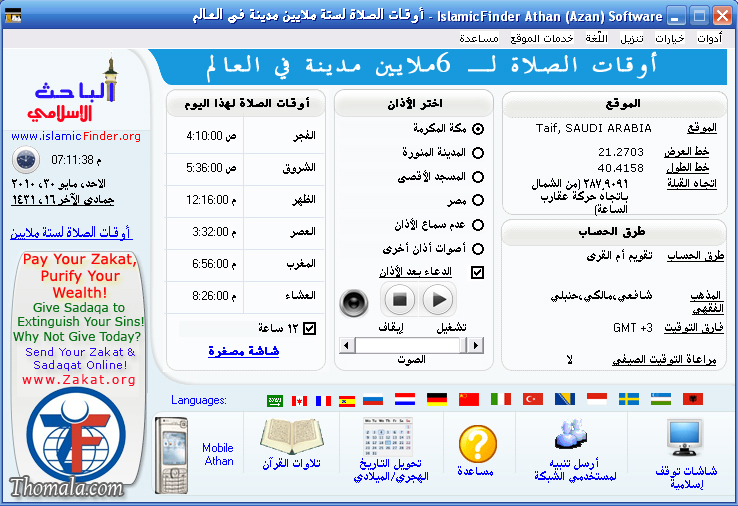Open Quran recitations book icon
The image size is (738, 506).
coord(292,436)
